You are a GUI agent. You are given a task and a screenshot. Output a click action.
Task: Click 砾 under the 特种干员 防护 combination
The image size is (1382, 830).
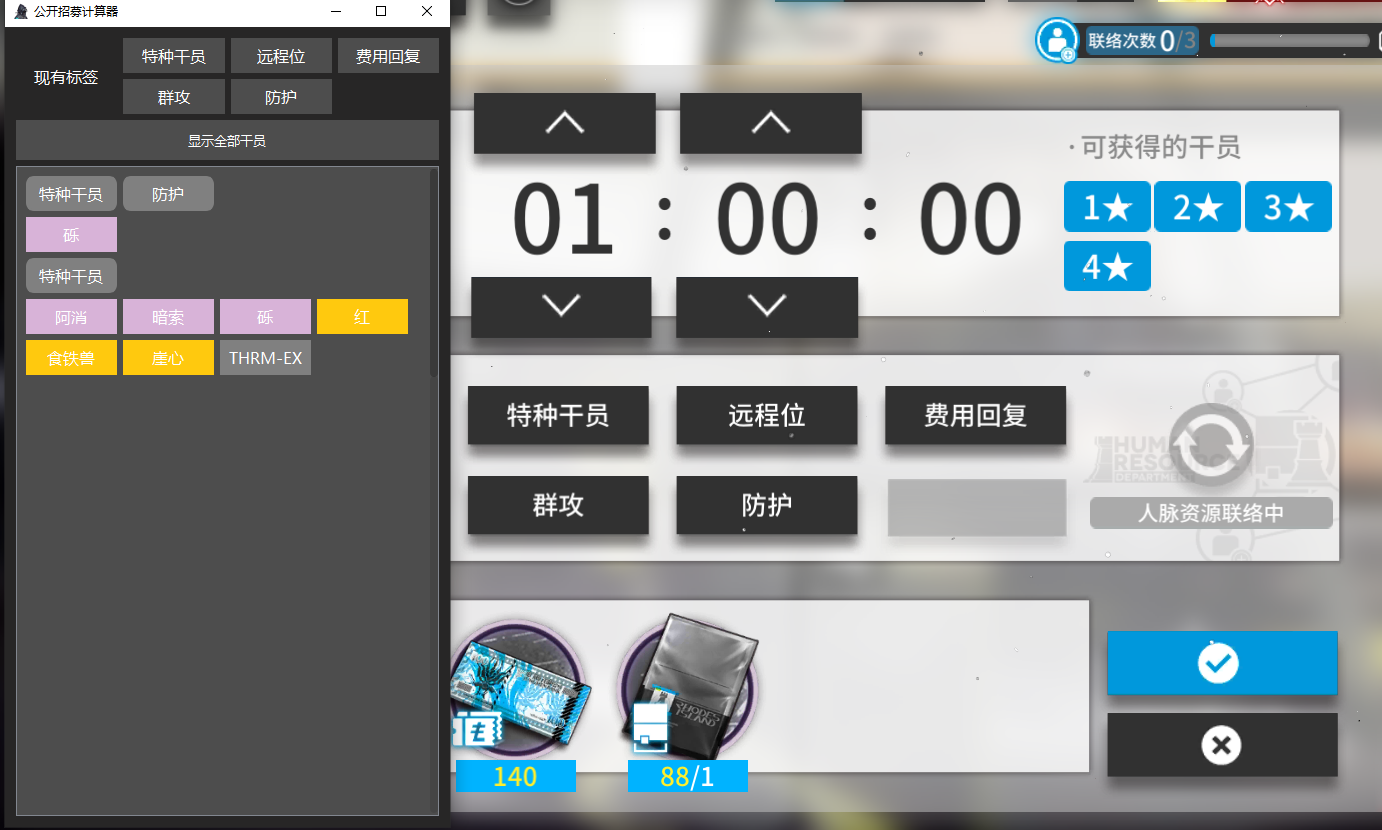click(x=71, y=235)
